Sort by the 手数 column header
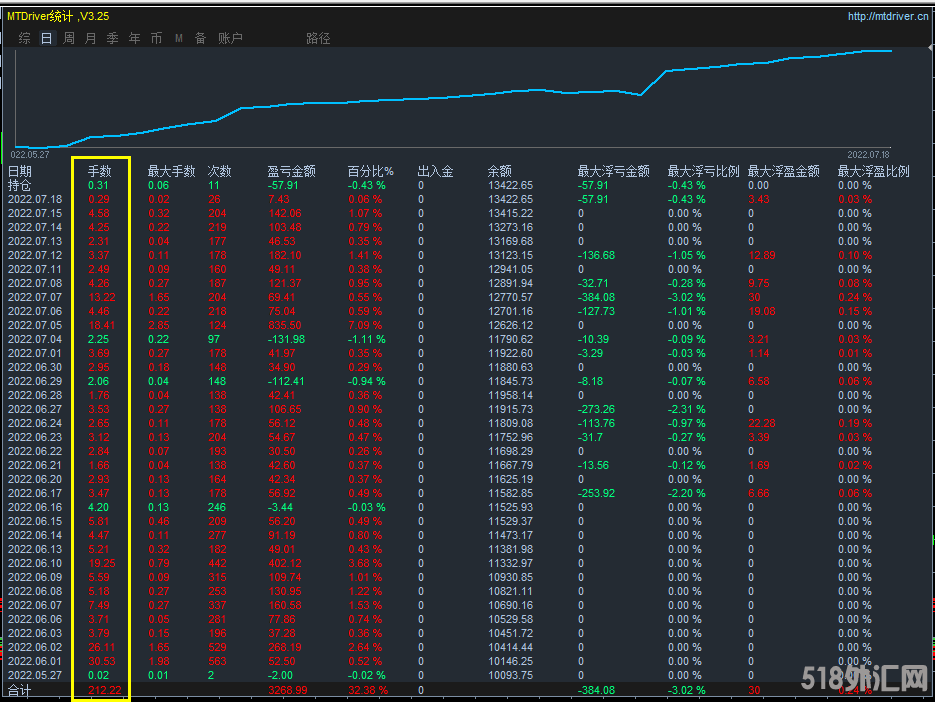The height and width of the screenshot is (702, 935). click(100, 171)
